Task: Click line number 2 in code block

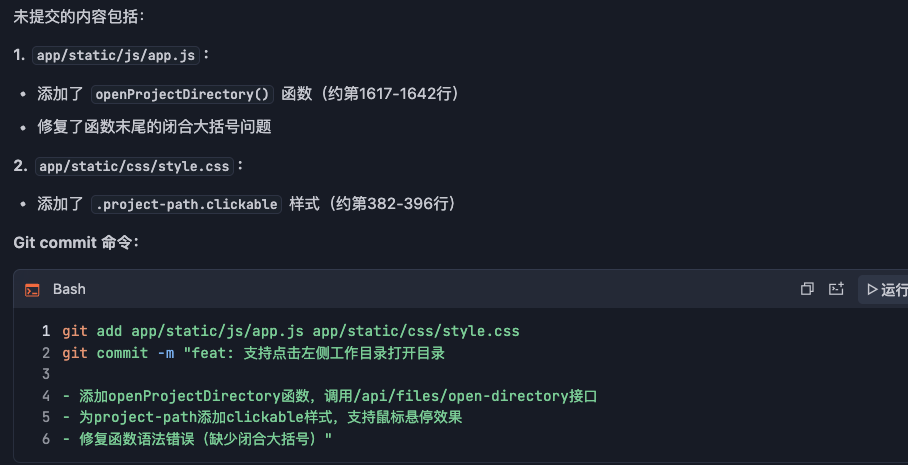Action: tap(46, 353)
